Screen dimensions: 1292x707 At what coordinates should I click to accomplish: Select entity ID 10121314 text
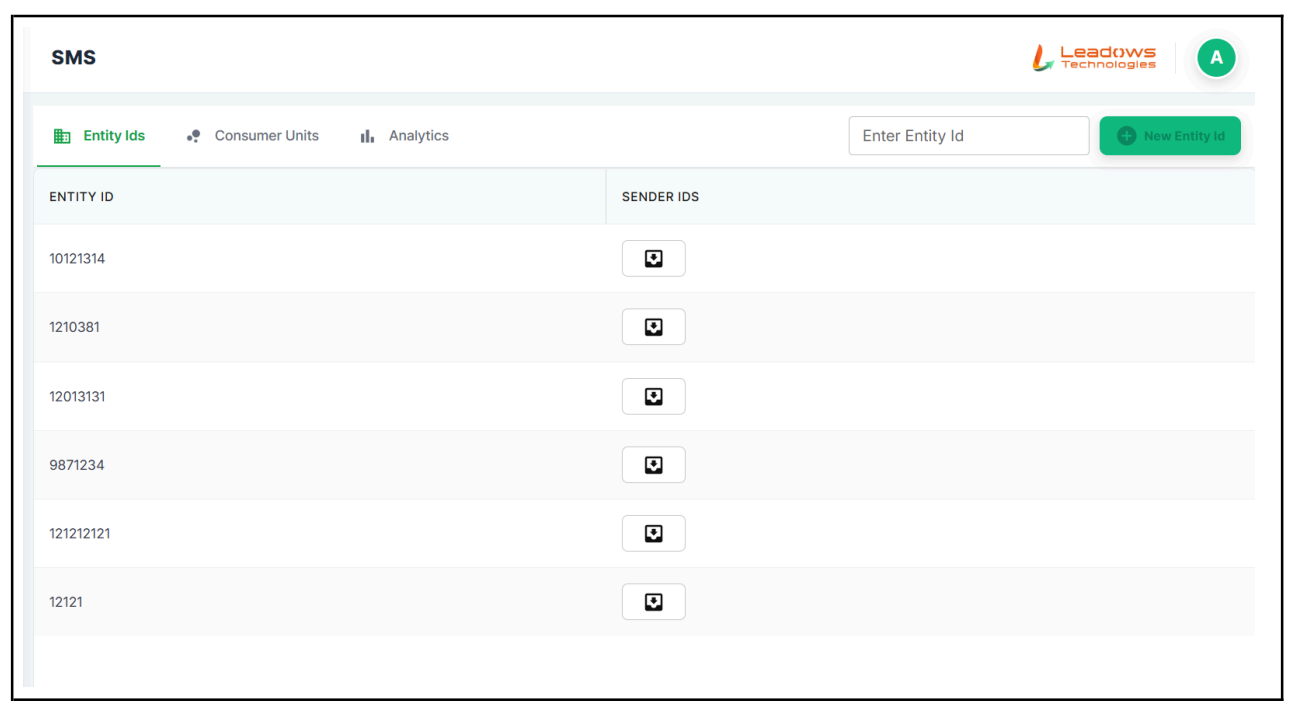[77, 259]
